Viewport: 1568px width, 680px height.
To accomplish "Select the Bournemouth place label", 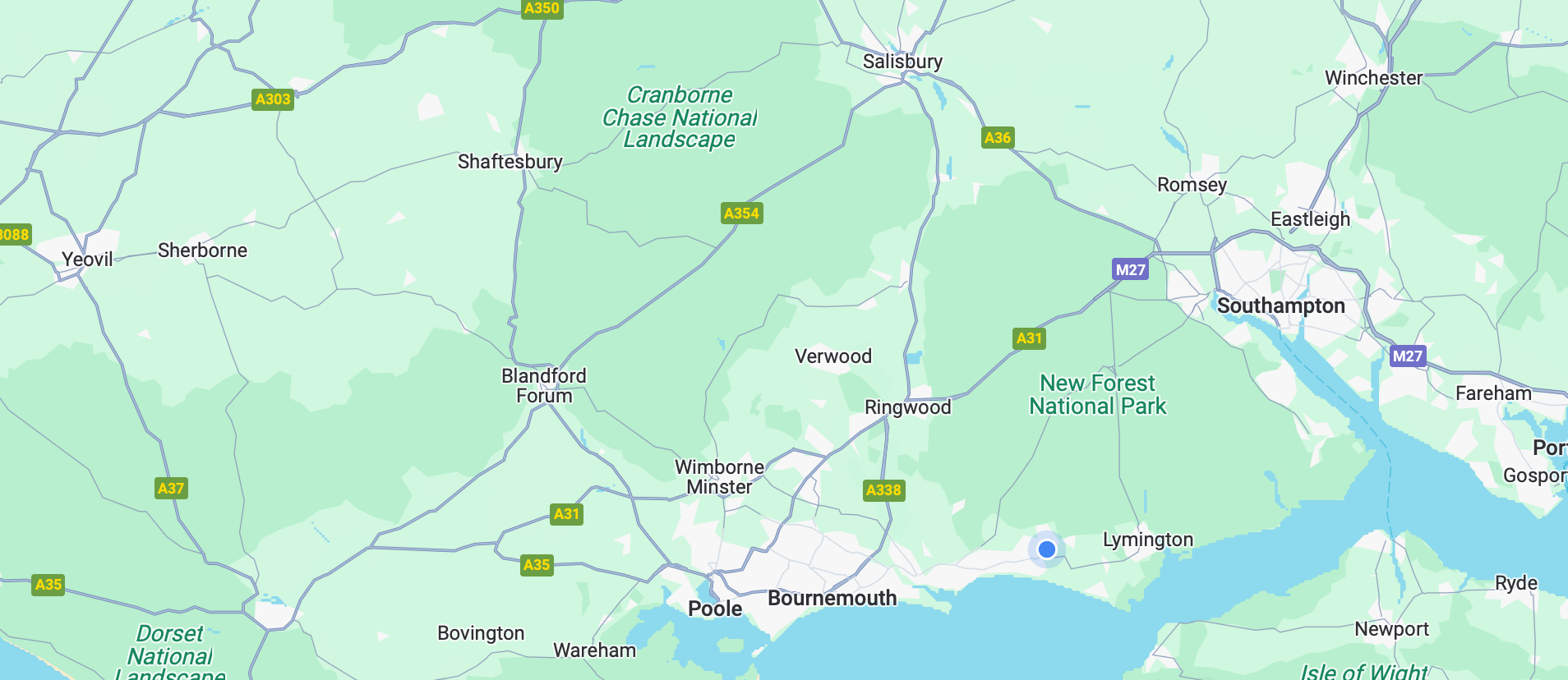I will pyautogui.click(x=832, y=598).
